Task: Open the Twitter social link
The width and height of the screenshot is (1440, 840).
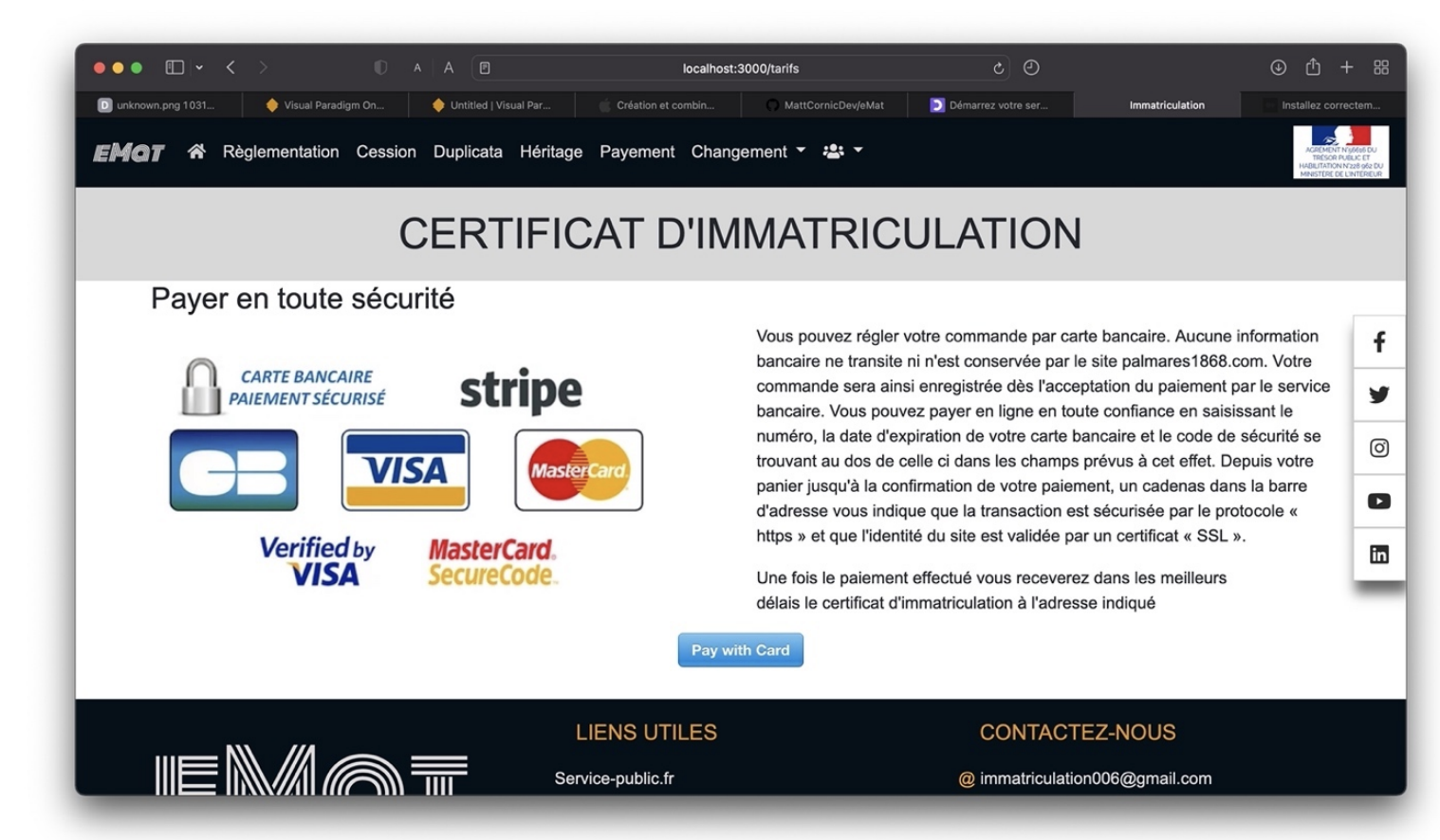Action: (1379, 395)
